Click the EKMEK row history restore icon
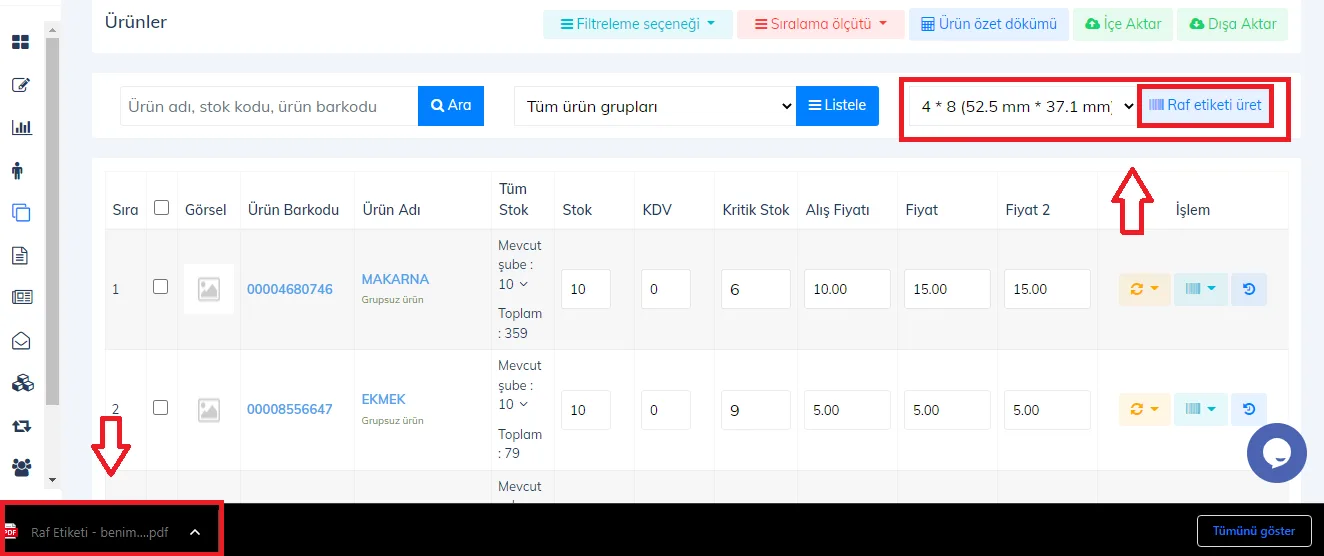Viewport: 1324px width, 556px height. click(x=1249, y=409)
